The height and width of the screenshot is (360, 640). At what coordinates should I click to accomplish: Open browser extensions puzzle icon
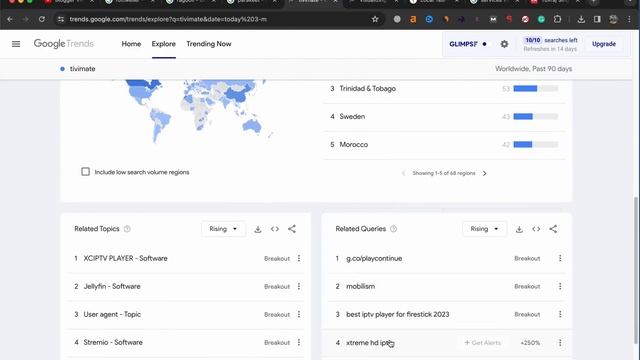coord(558,19)
